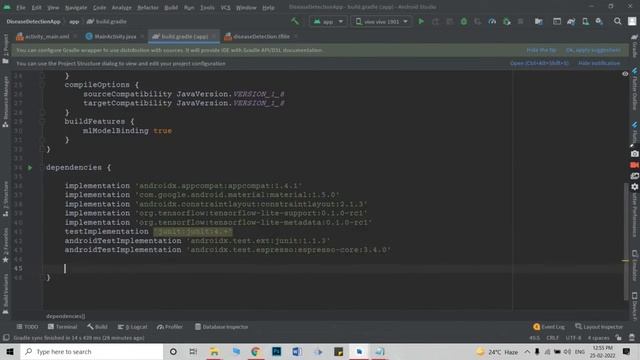Screen dimensions: 640x360
Task: Click the app breadcrumb segment
Action: (74, 21)
